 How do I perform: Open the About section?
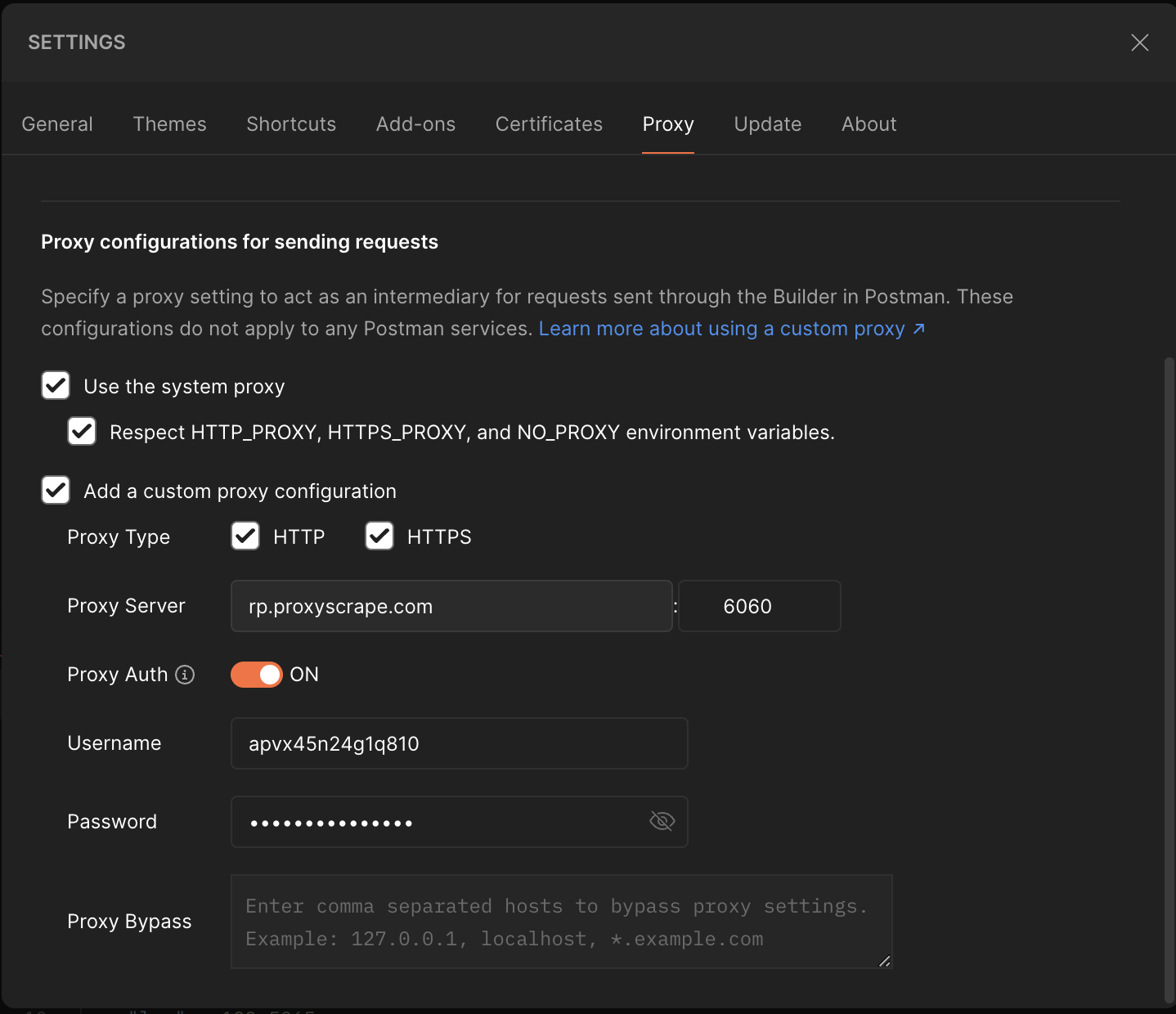(x=868, y=123)
